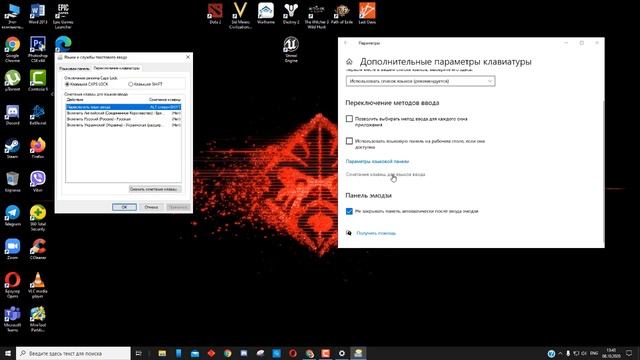Select the Discord desktop icon
Viewport: 640px width, 360px height.
tap(12, 115)
